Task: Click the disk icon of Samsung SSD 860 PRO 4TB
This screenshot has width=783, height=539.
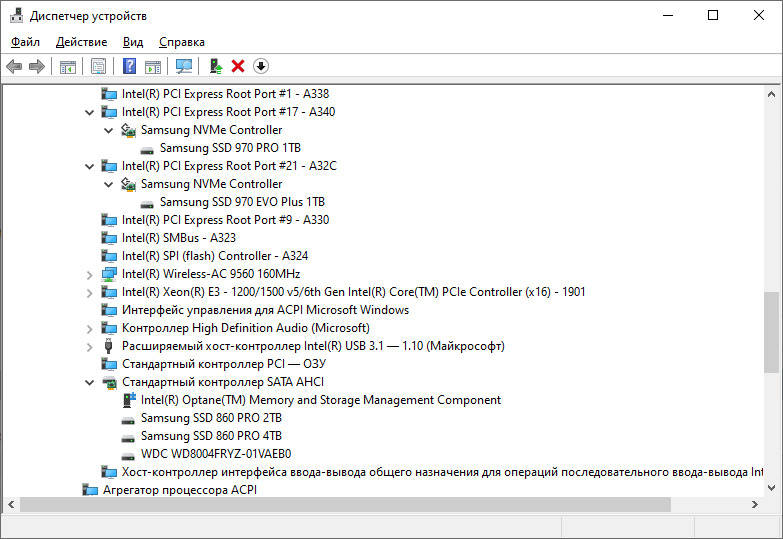Action: click(x=128, y=437)
